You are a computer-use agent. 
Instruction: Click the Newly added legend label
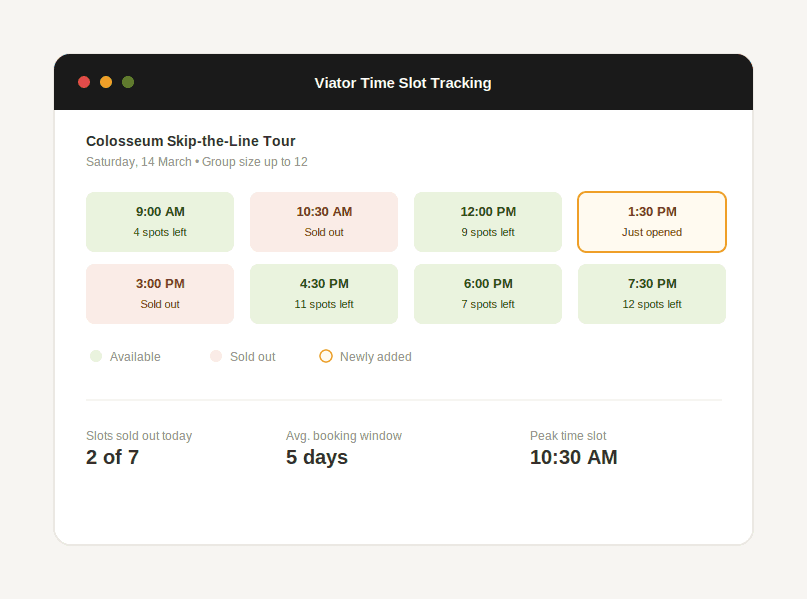(376, 357)
